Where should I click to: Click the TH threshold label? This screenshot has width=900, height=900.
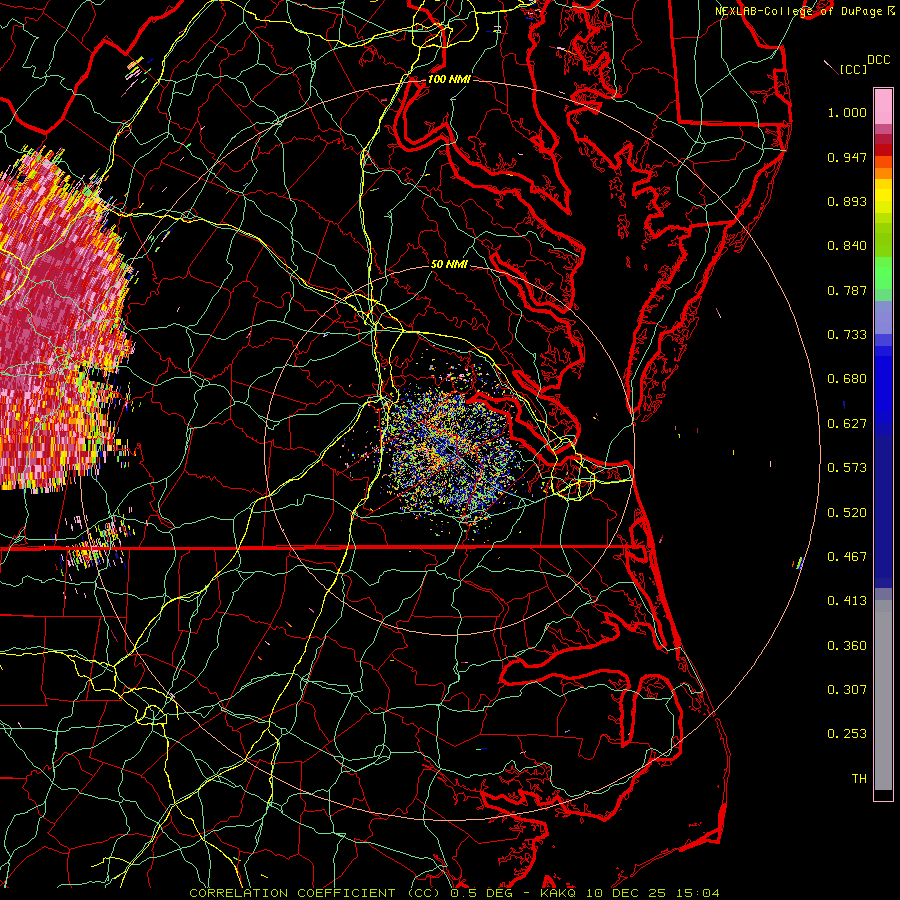859,779
